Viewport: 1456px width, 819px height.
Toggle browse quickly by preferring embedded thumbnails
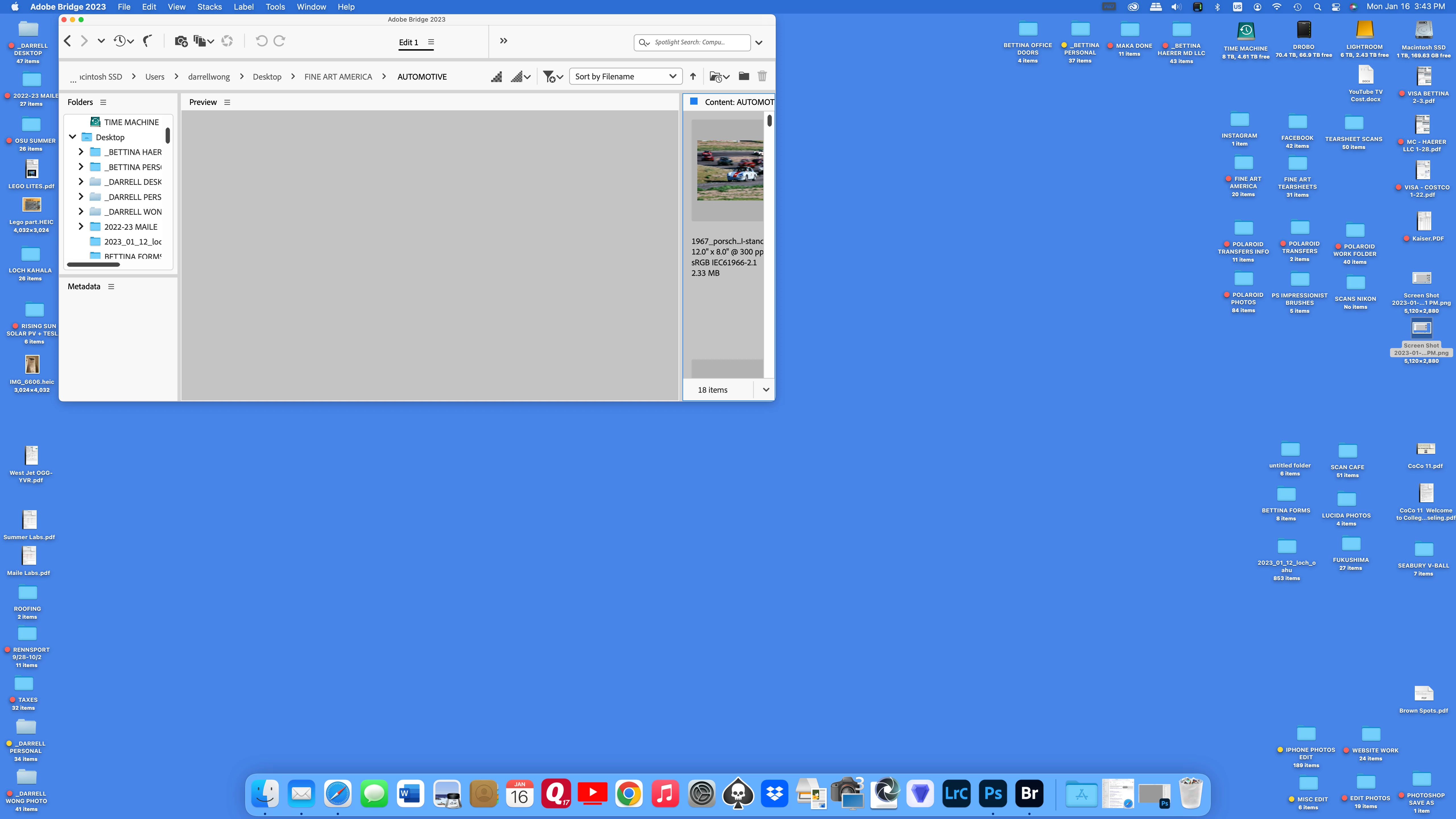point(496,76)
